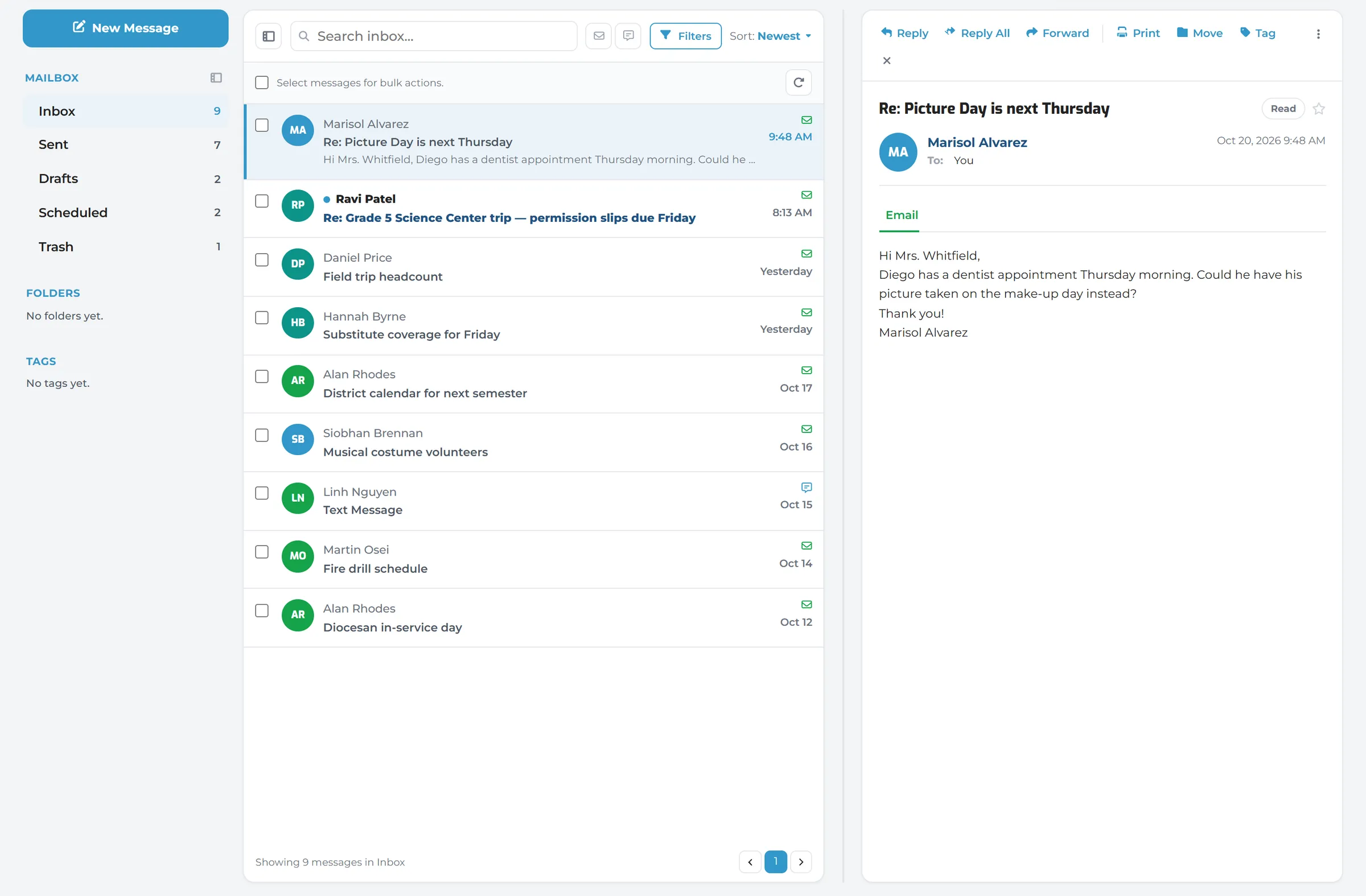This screenshot has height=896, width=1366.
Task: Filter by email messages icon
Action: (x=599, y=36)
